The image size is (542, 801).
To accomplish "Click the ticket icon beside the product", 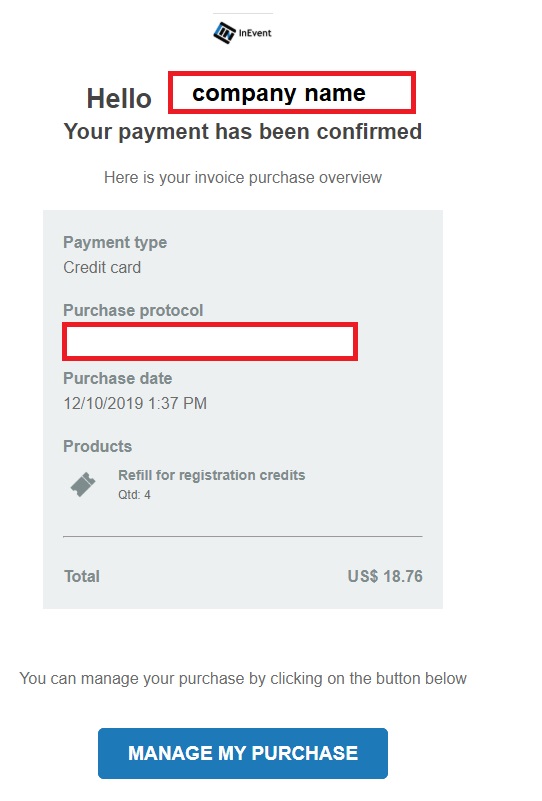I will pos(83,484).
